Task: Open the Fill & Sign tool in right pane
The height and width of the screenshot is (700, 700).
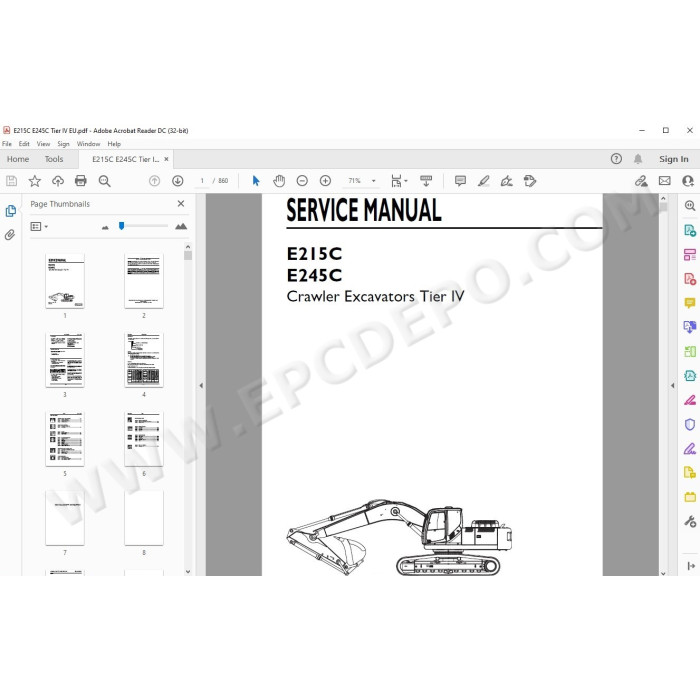Action: click(690, 448)
